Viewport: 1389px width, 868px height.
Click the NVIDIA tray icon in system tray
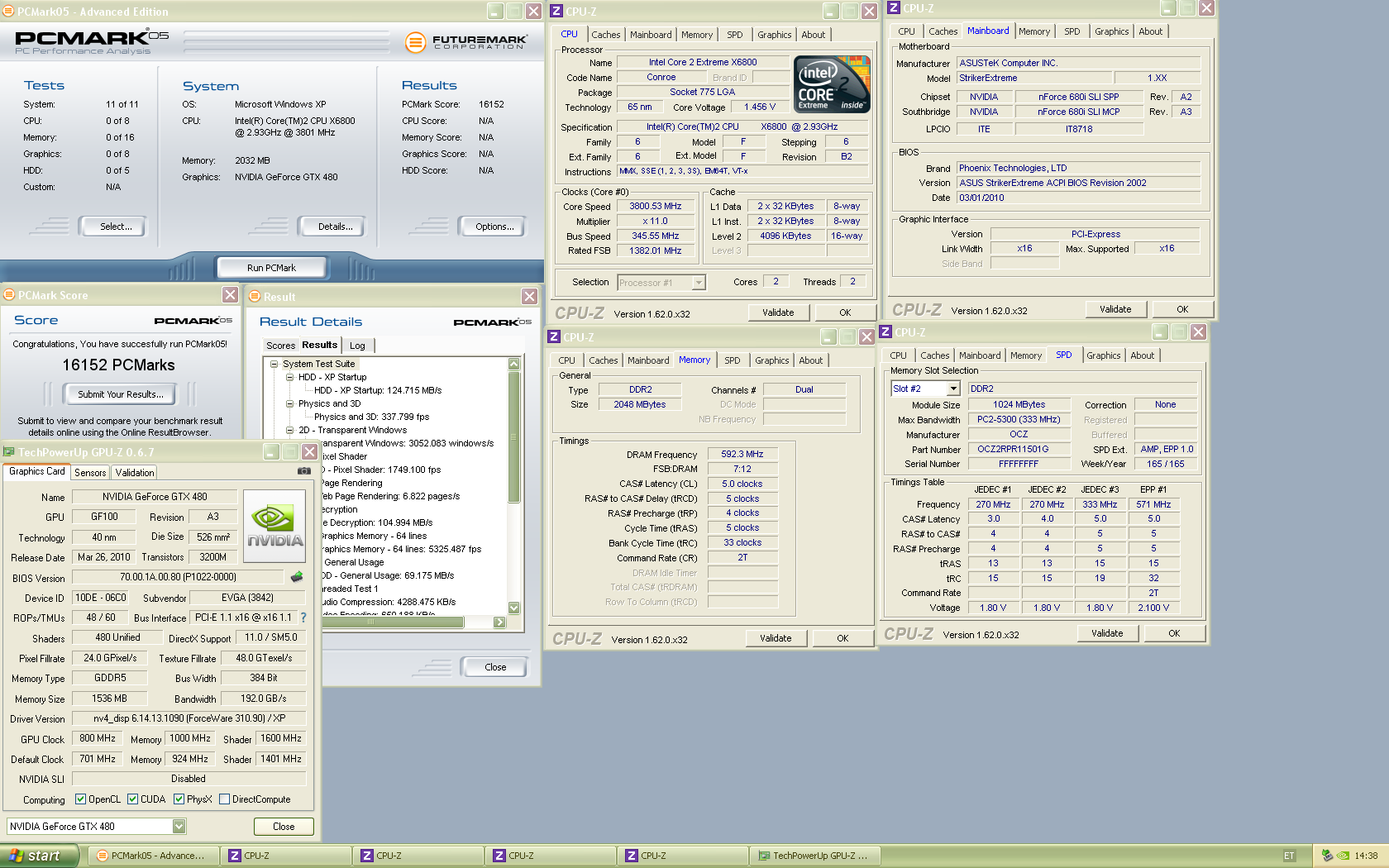[1343, 856]
